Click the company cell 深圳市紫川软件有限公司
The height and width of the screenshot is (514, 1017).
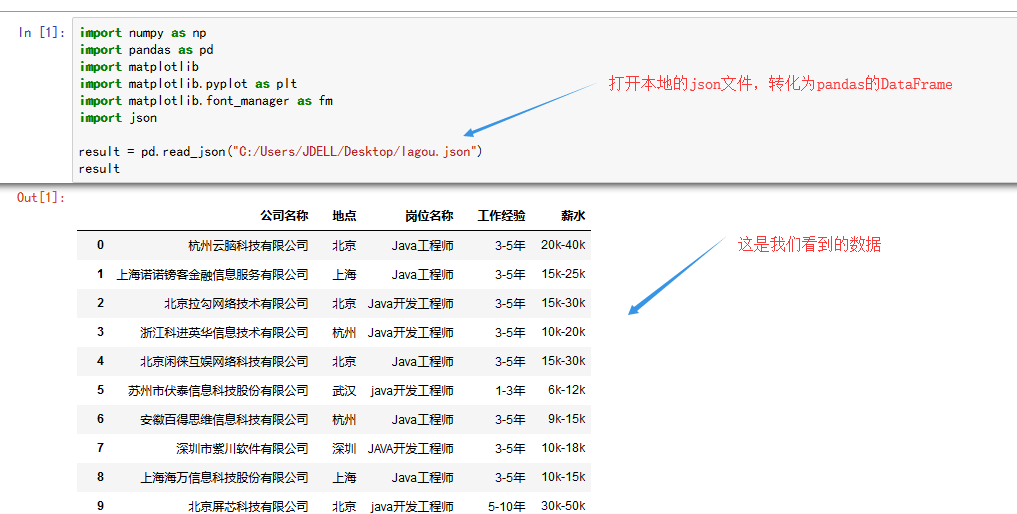click(243, 448)
